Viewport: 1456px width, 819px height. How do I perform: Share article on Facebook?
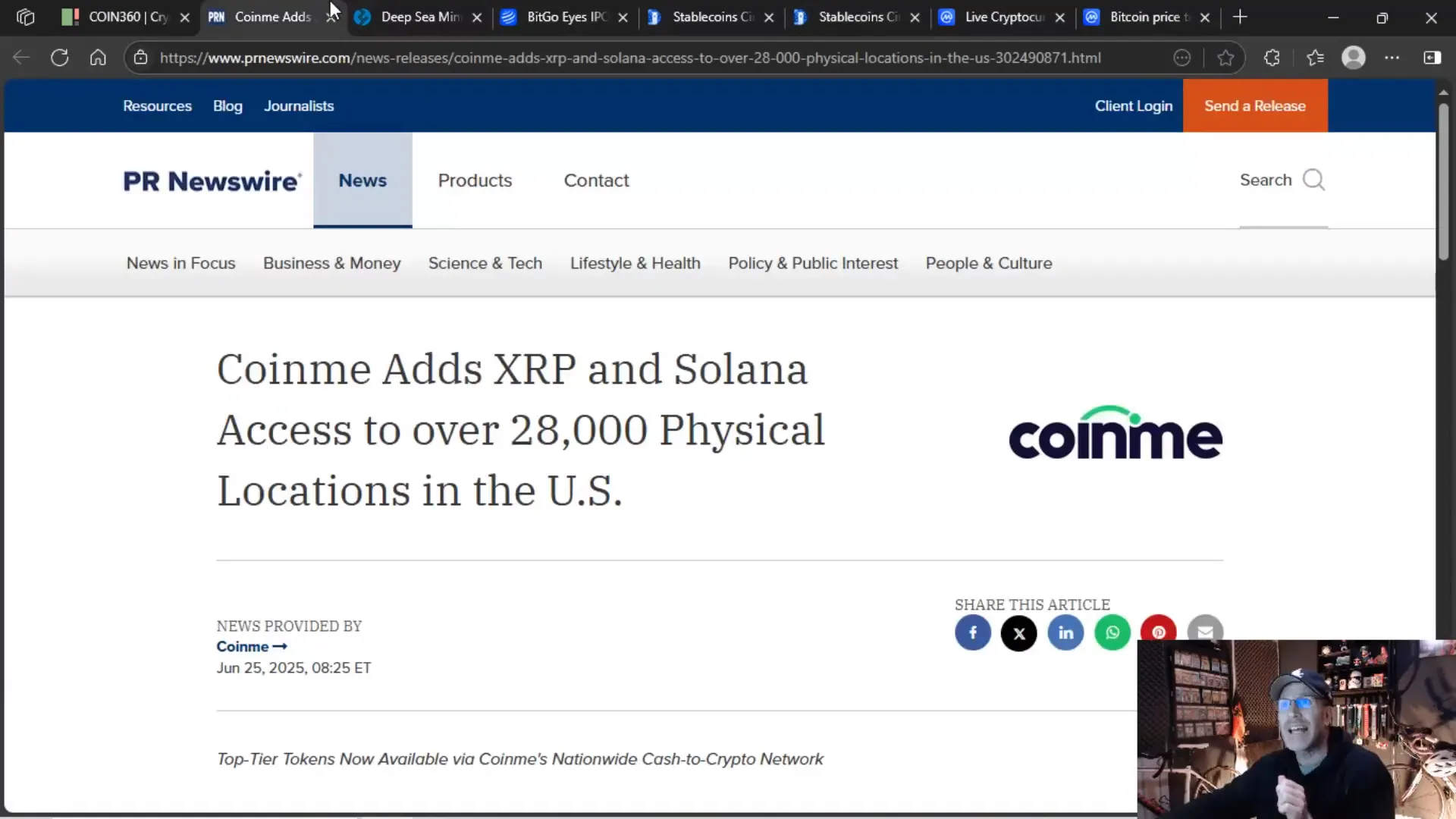click(973, 632)
